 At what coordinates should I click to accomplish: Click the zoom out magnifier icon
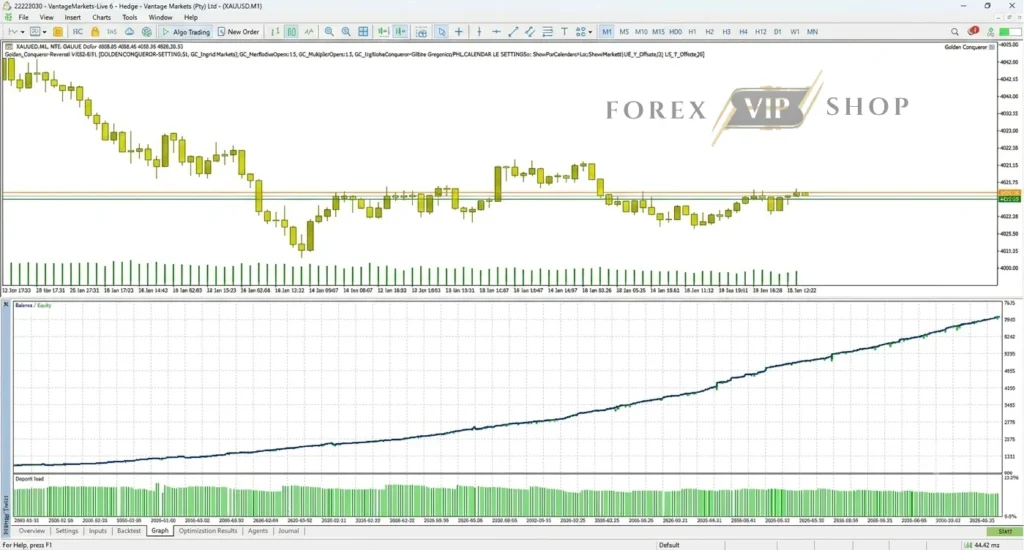[x=346, y=31]
